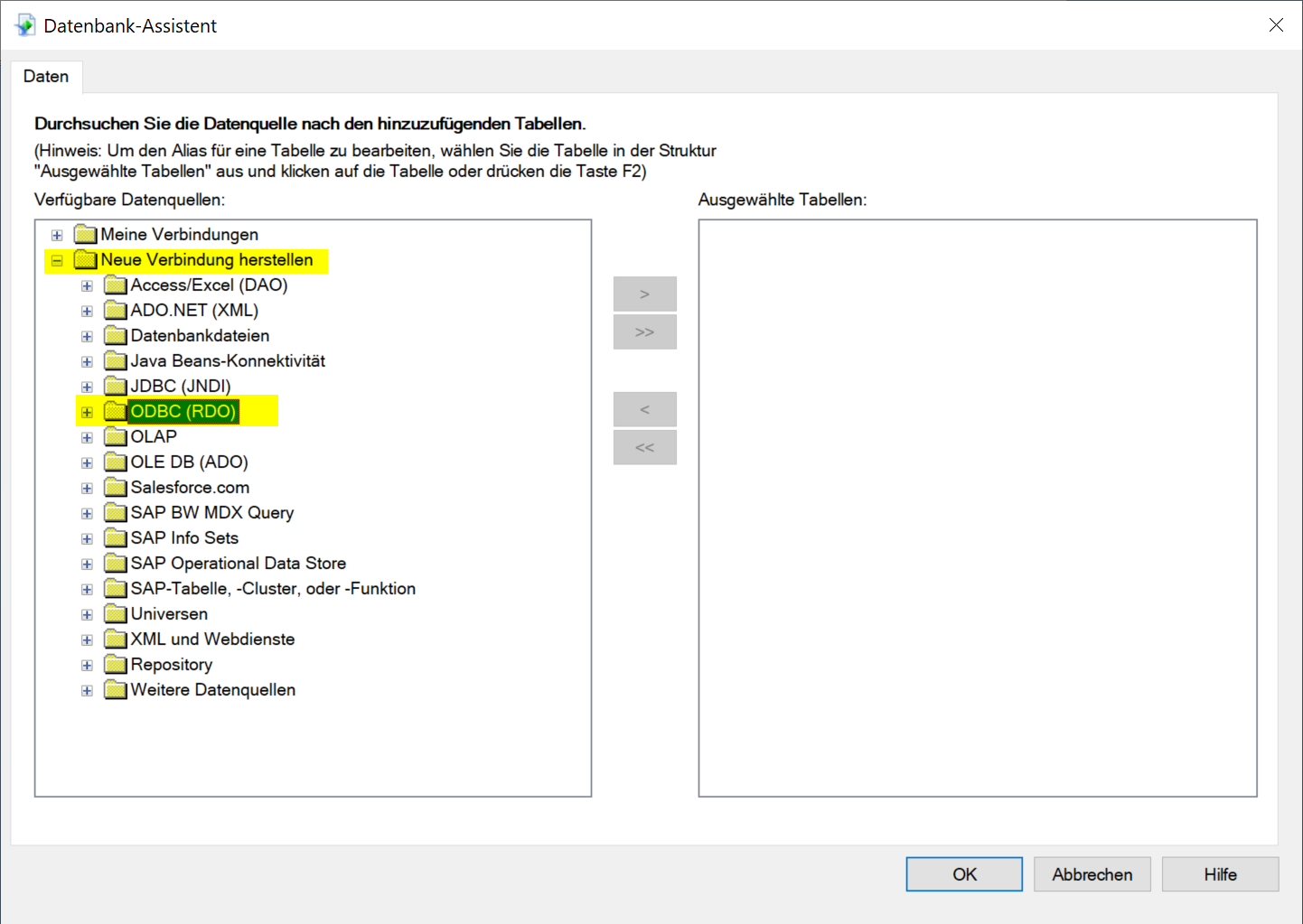Select the Repository label
Viewport: 1303px width, 924px height.
coord(172,665)
